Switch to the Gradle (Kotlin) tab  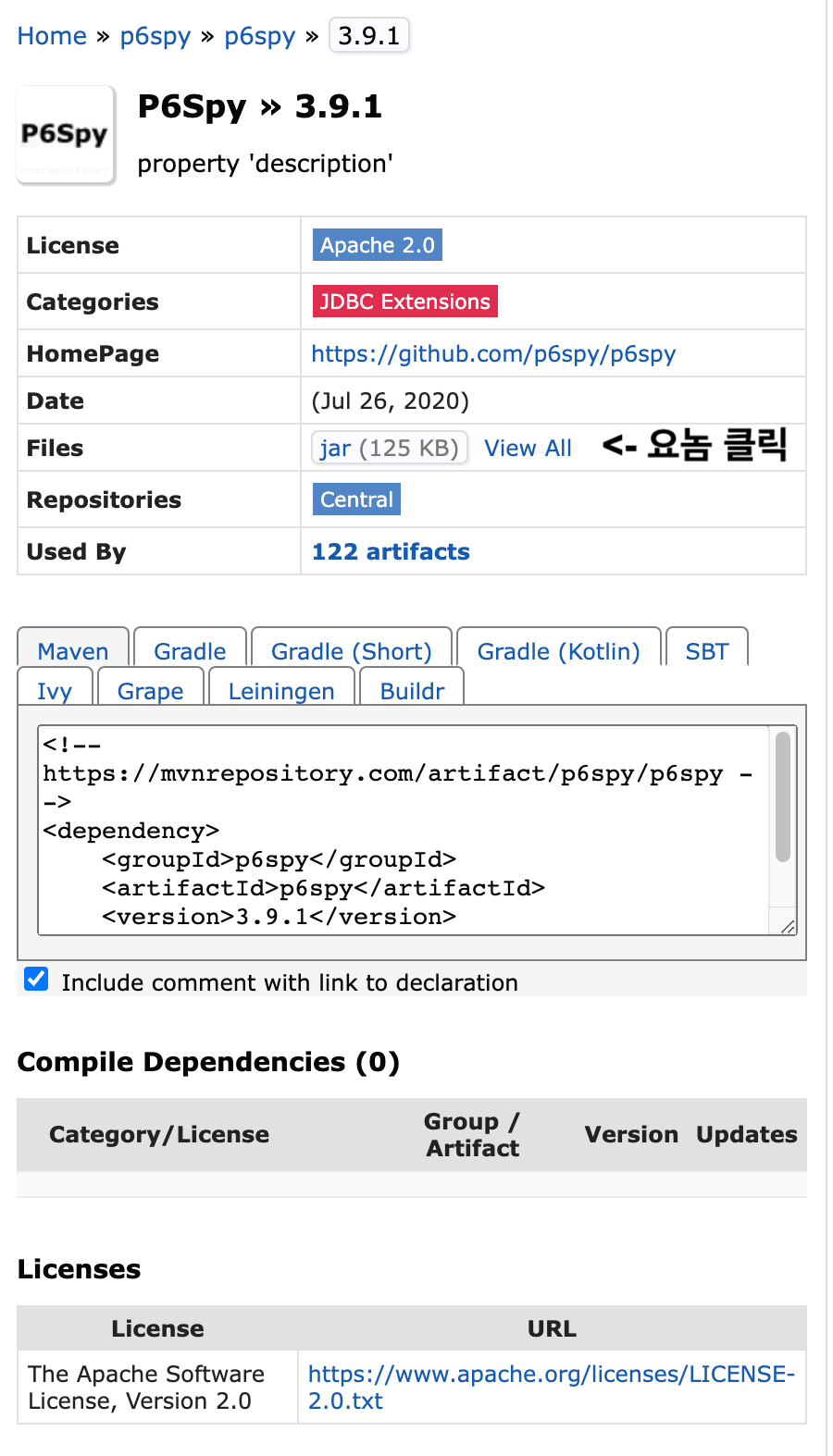point(559,648)
